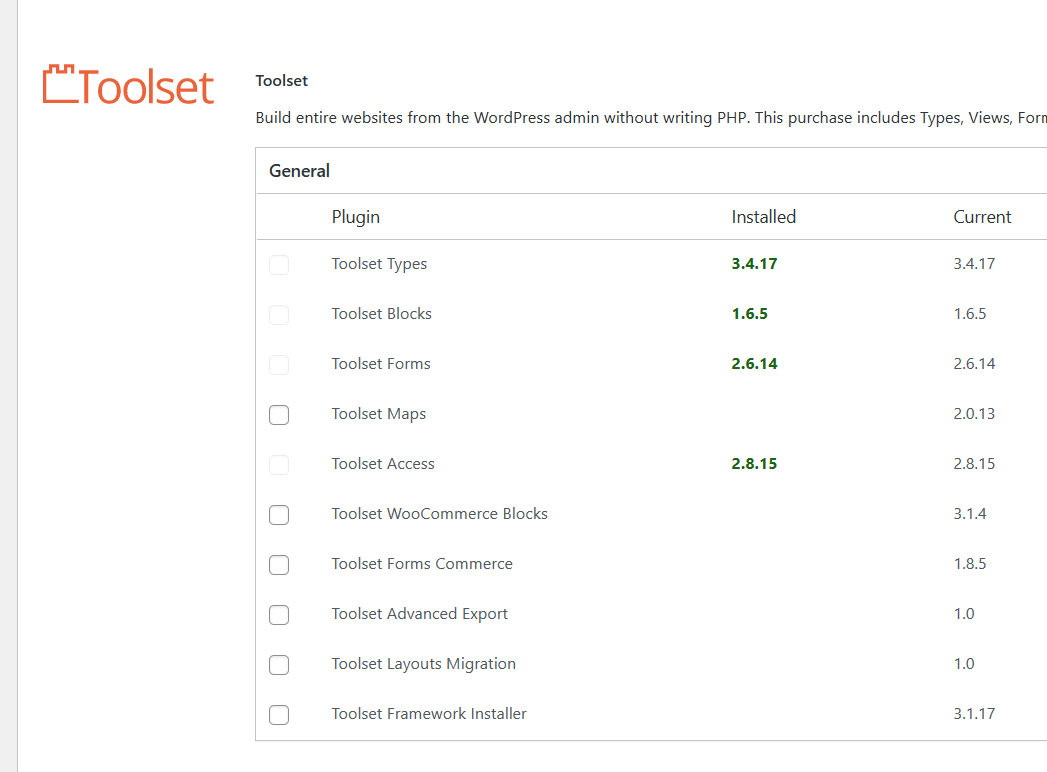The image size is (1047, 772).
Task: Click installed version 1.6.5 for Toolset Blocks
Action: [749, 314]
